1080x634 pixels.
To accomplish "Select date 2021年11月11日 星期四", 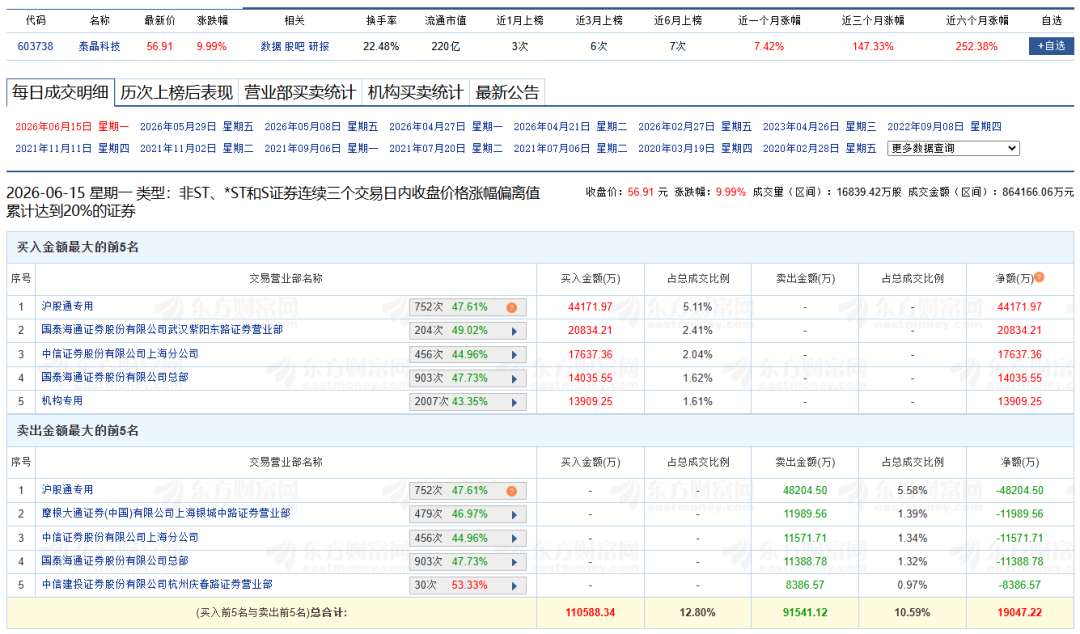I will point(72,148).
